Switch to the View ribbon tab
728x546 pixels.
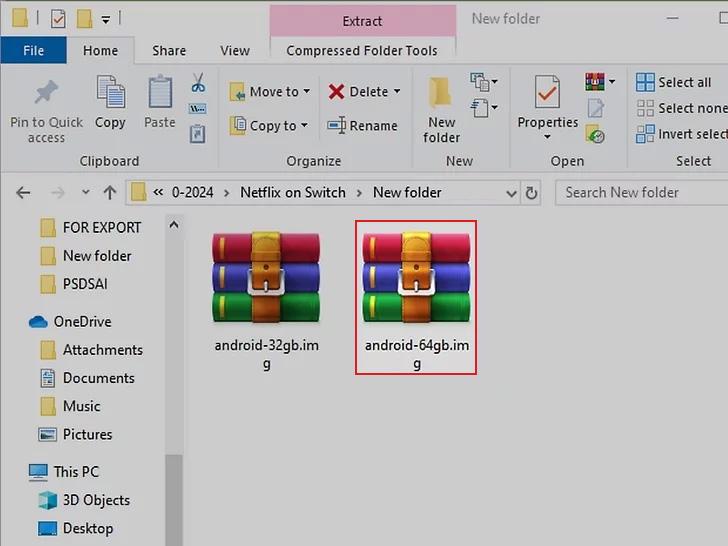tap(235, 50)
